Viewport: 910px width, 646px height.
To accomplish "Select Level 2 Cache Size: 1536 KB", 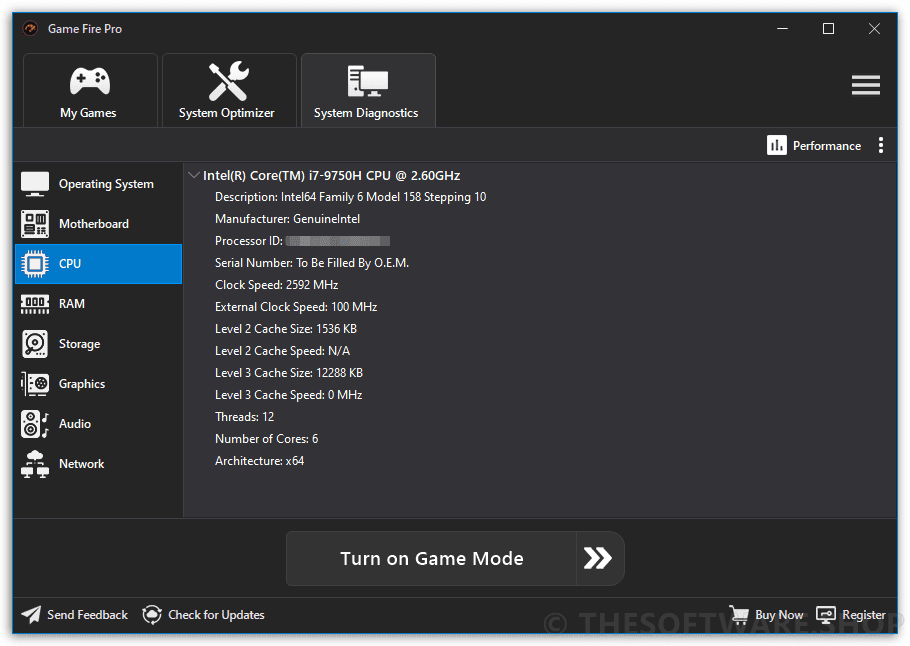I will point(286,329).
